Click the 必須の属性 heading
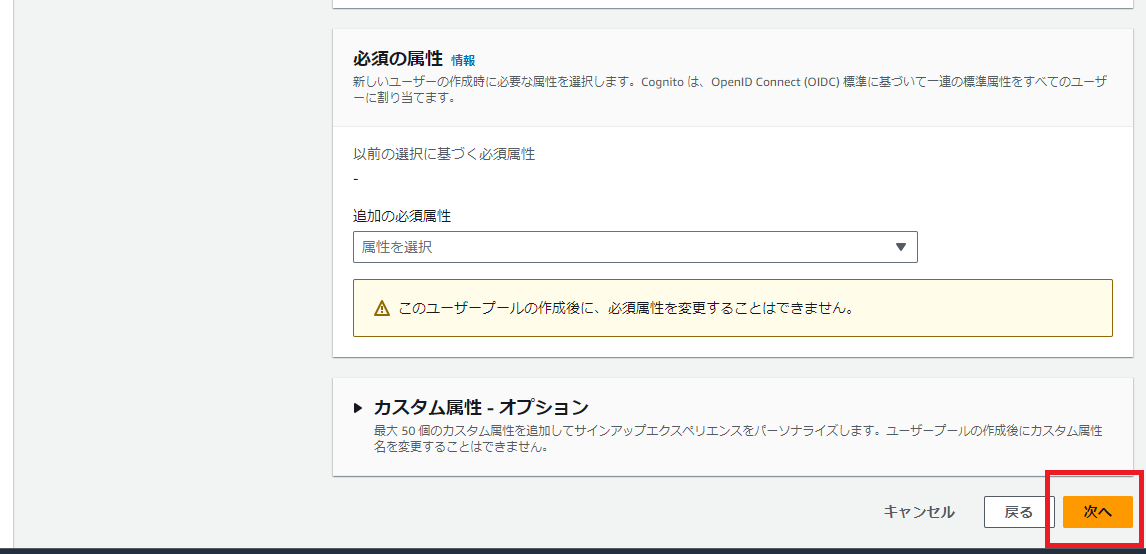 click(x=398, y=59)
